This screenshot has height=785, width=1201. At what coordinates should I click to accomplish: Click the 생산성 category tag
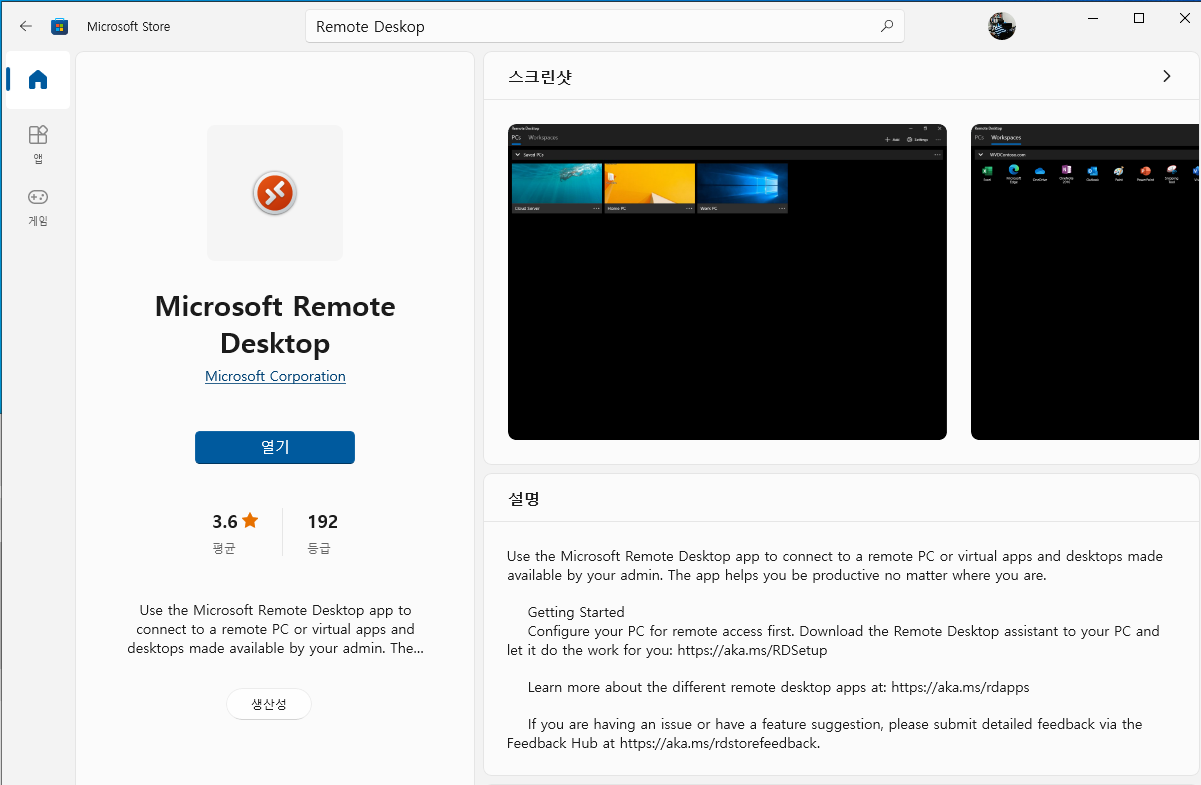[x=269, y=704]
